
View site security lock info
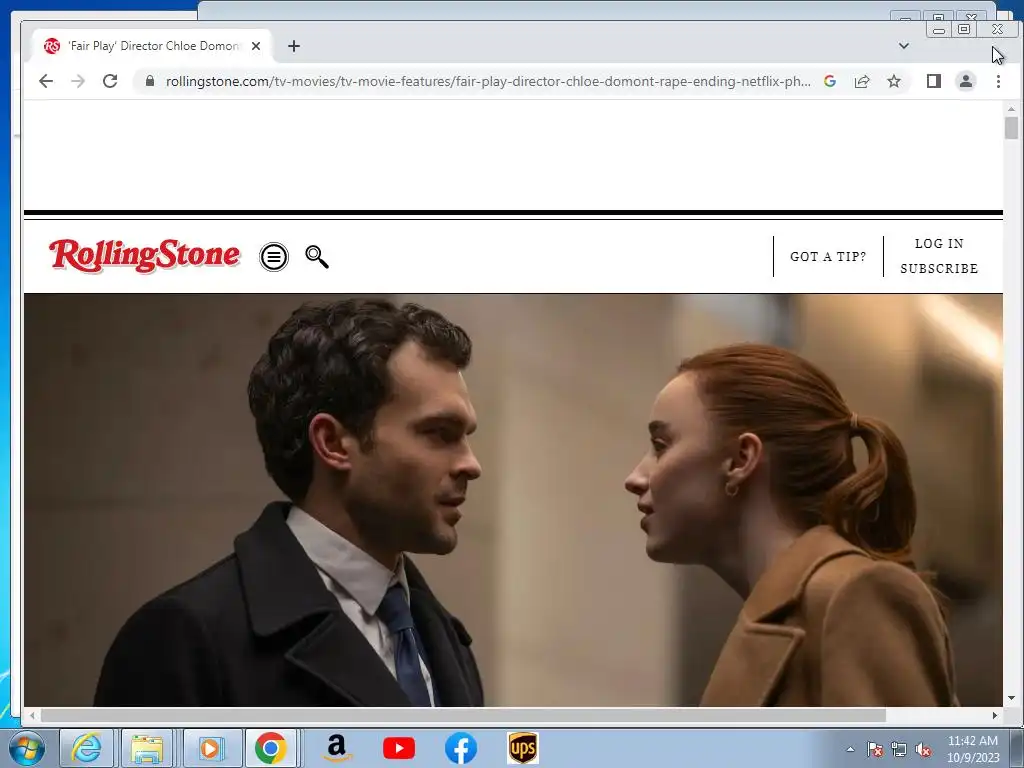coord(150,81)
